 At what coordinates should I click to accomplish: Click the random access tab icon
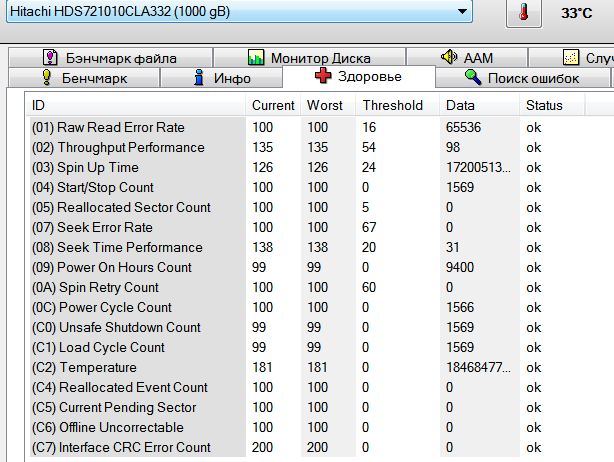(x=571, y=57)
